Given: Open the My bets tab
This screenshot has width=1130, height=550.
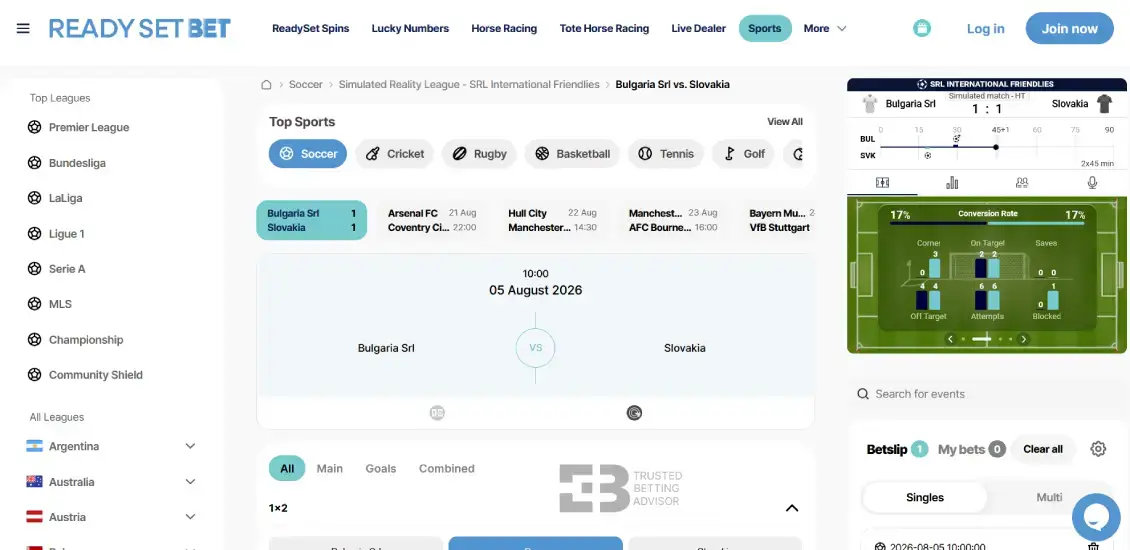Looking at the screenshot, I should [971, 449].
